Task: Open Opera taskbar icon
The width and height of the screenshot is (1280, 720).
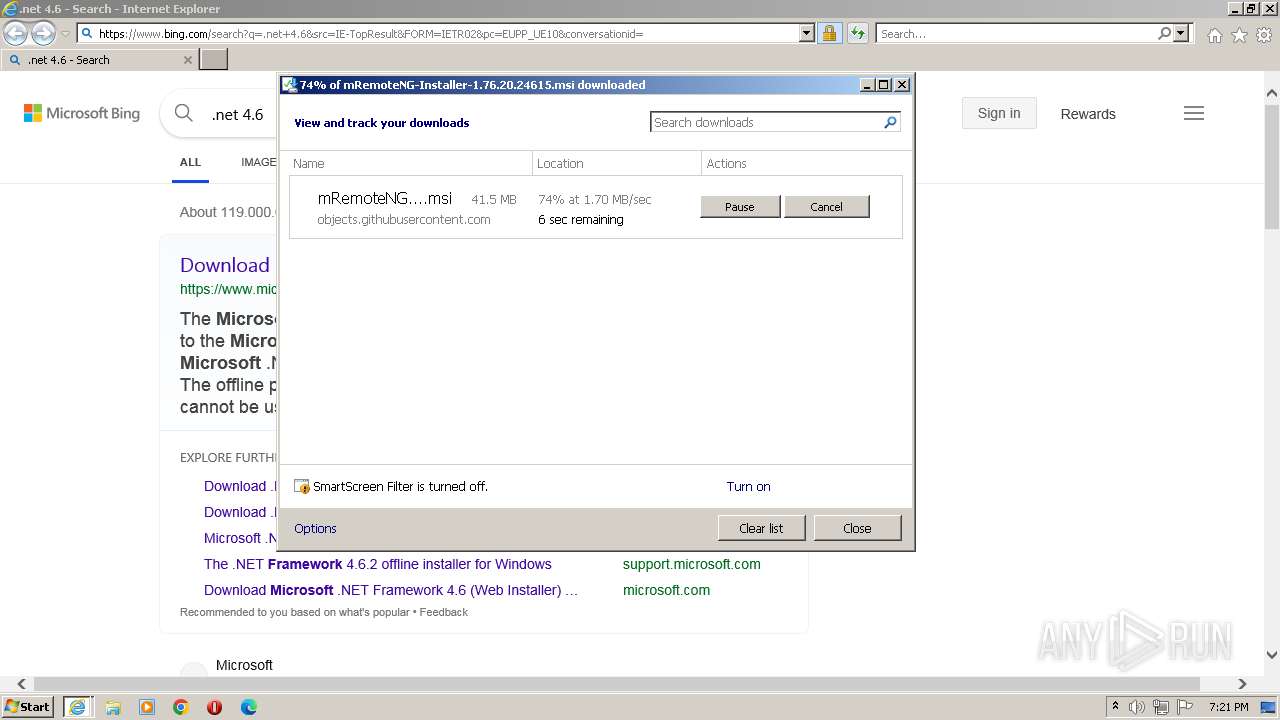Action: [x=214, y=707]
